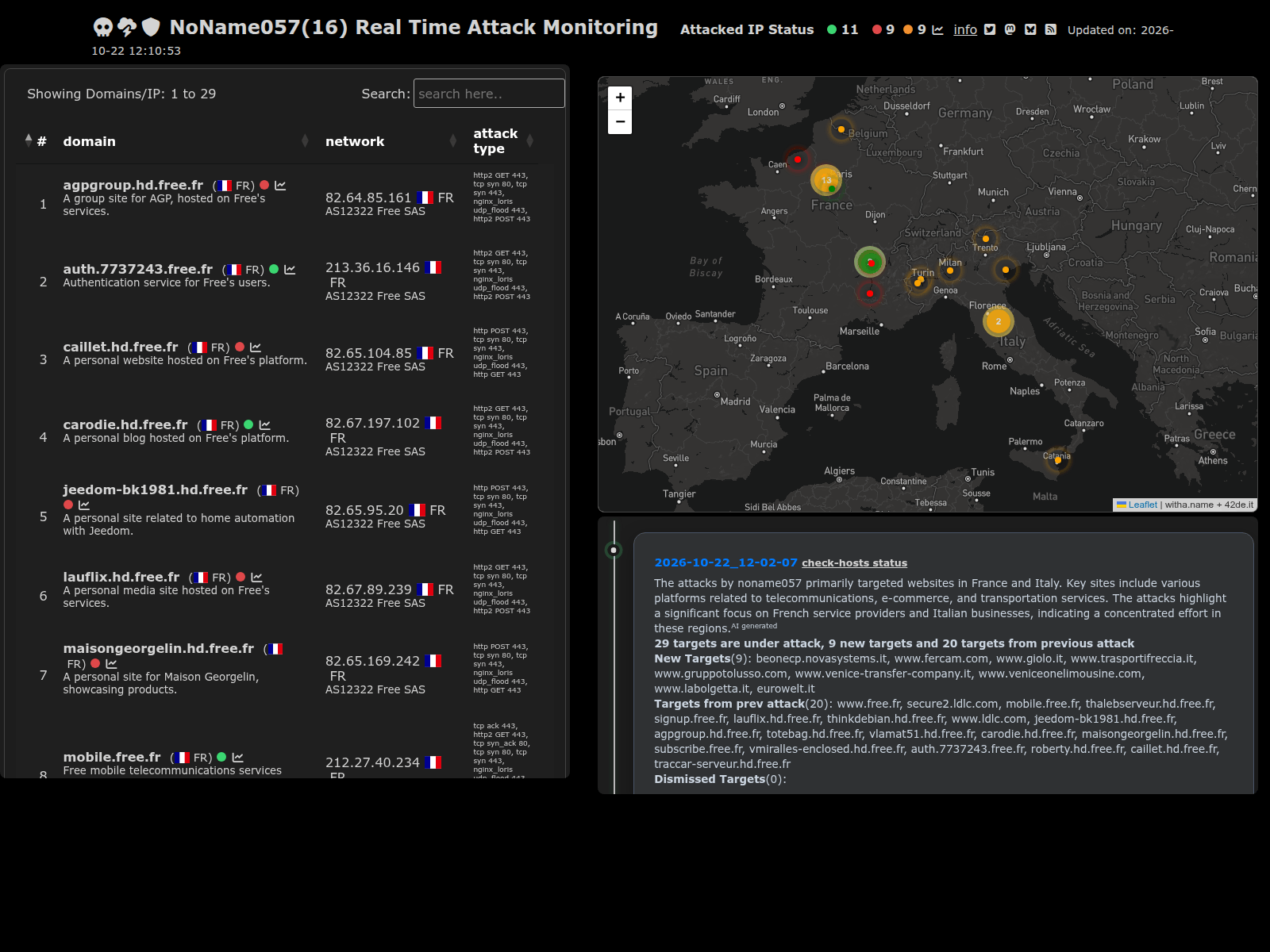Viewport: 1270px width, 952px height.
Task: Open the Twitter icon link in header
Action: tap(990, 29)
